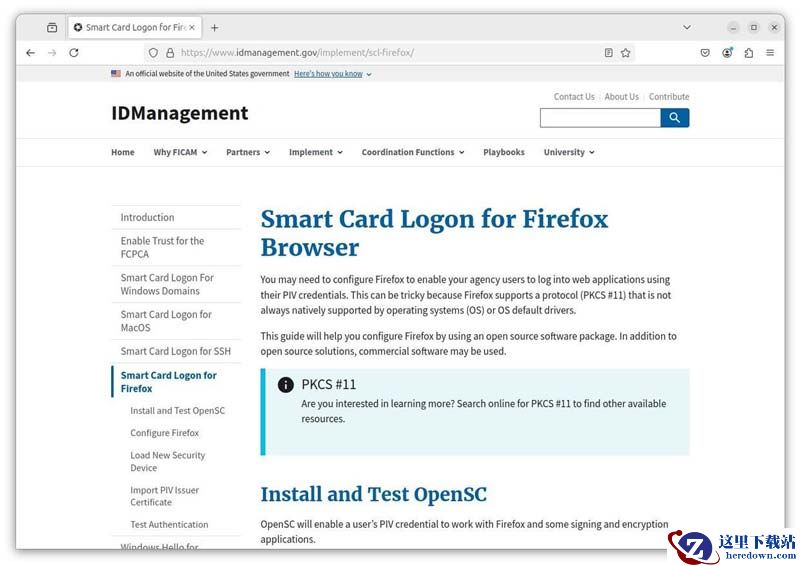Viewport: 800px width, 566px height.
Task: Go to the Home nav item
Action: [123, 152]
